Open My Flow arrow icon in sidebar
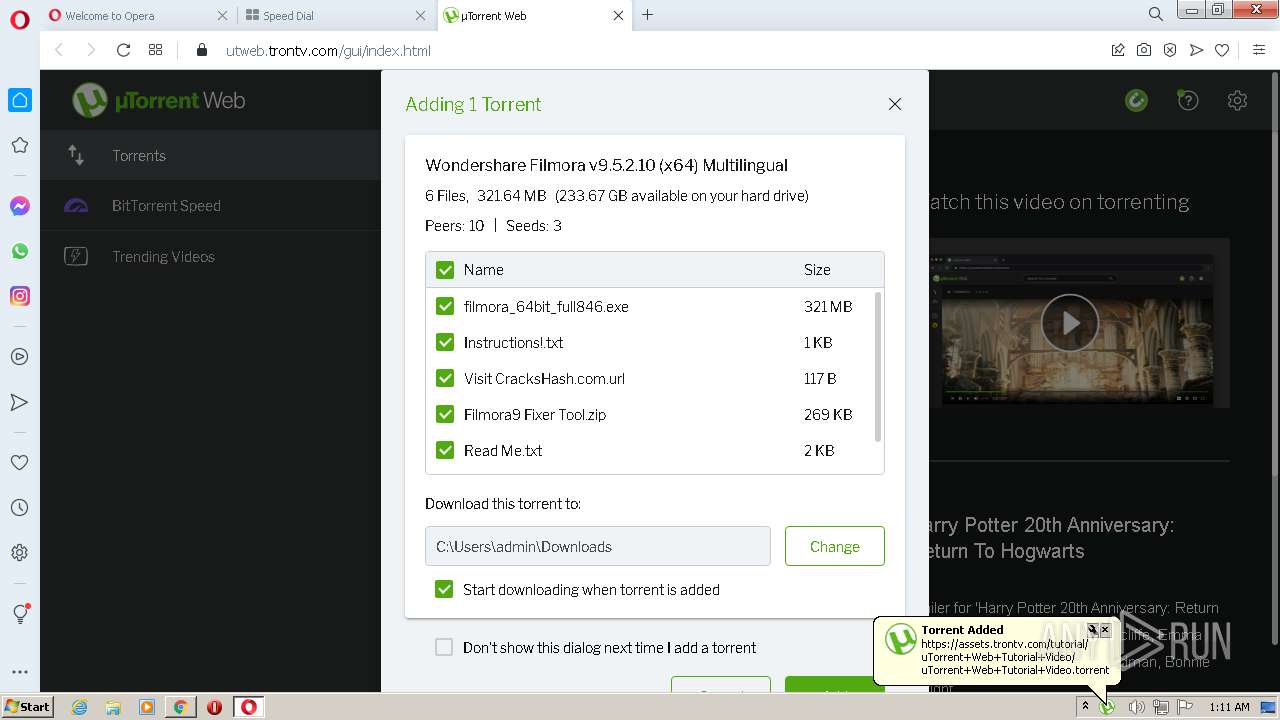This screenshot has width=1280, height=720. (x=20, y=402)
